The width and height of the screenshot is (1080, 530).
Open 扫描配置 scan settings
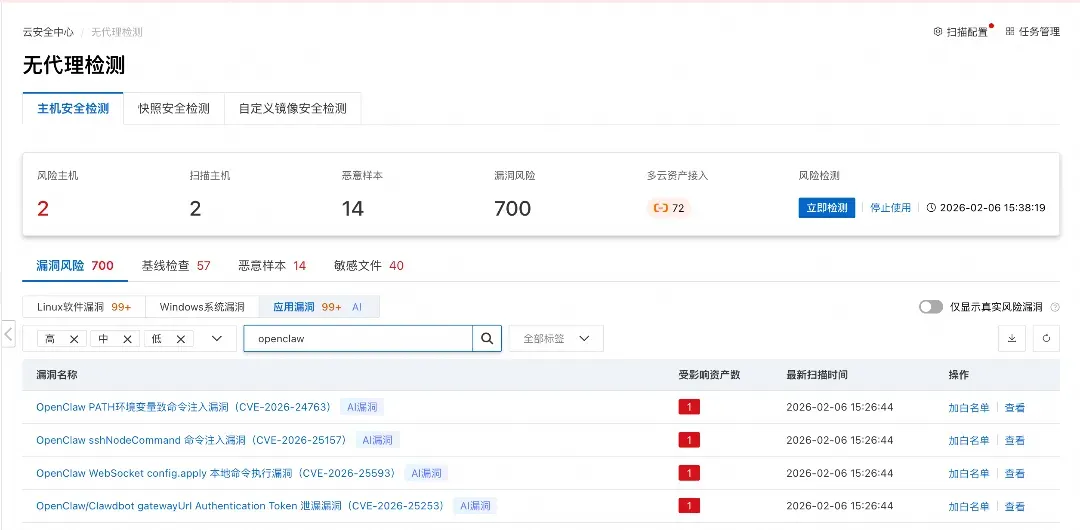962,32
